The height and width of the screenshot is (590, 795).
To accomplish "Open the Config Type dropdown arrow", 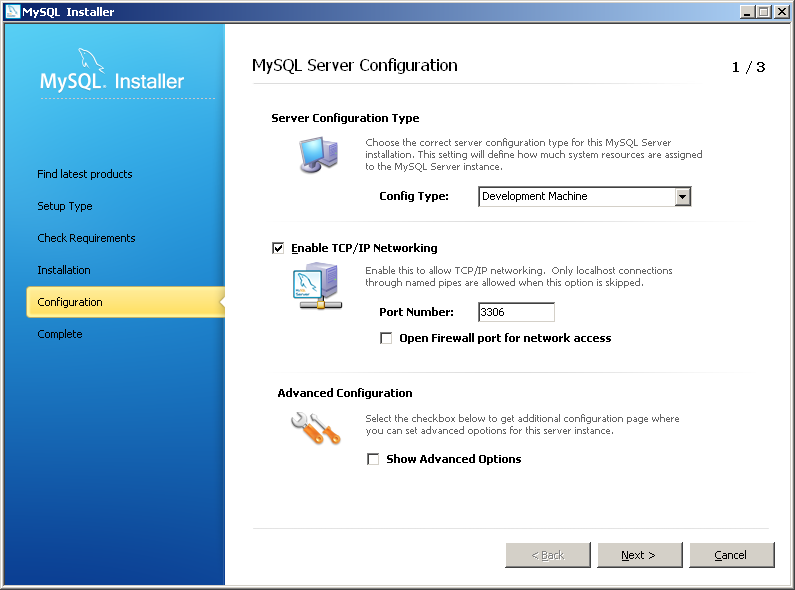I will click(x=682, y=196).
